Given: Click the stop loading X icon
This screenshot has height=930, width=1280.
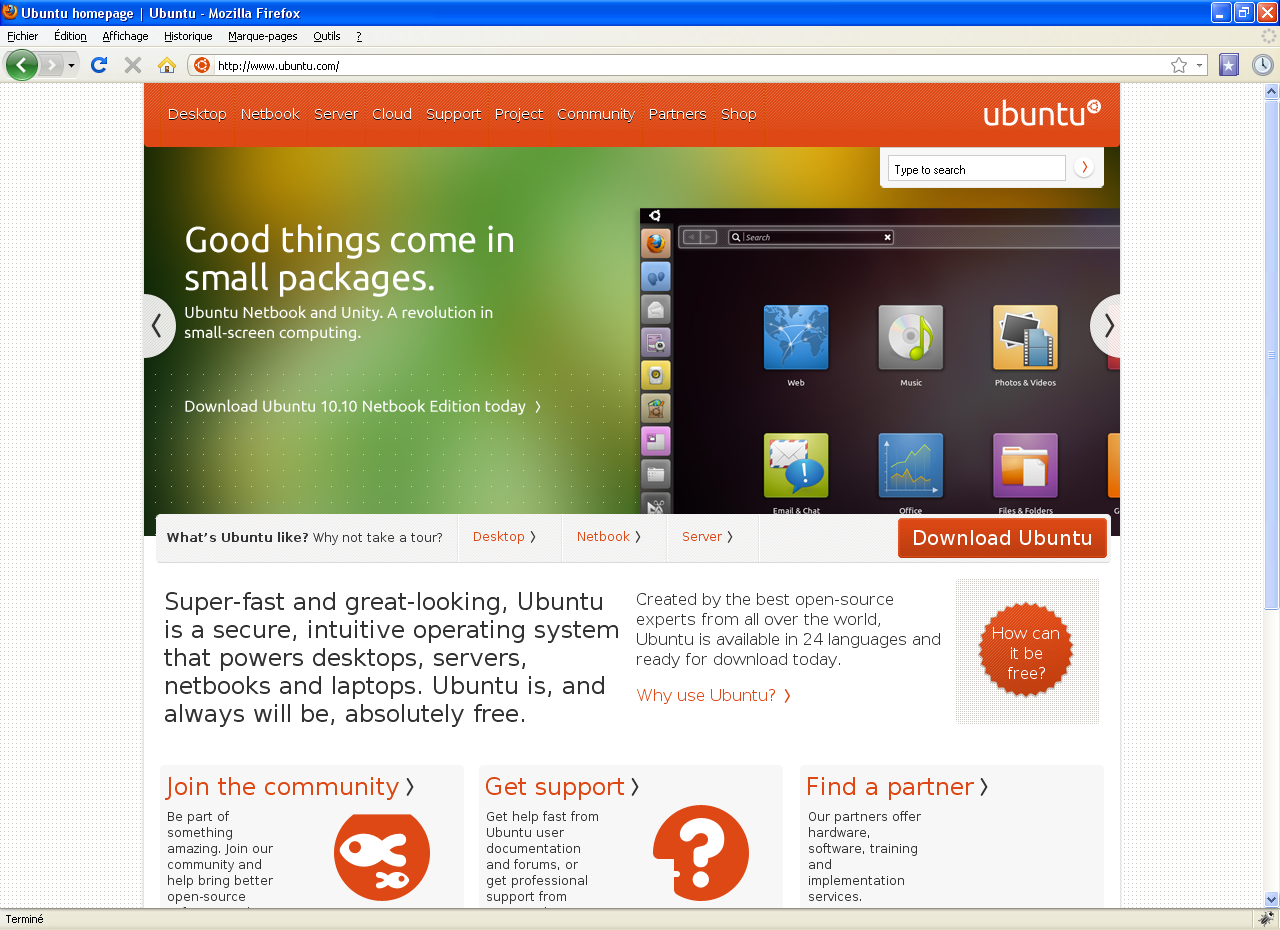Looking at the screenshot, I should coord(132,65).
